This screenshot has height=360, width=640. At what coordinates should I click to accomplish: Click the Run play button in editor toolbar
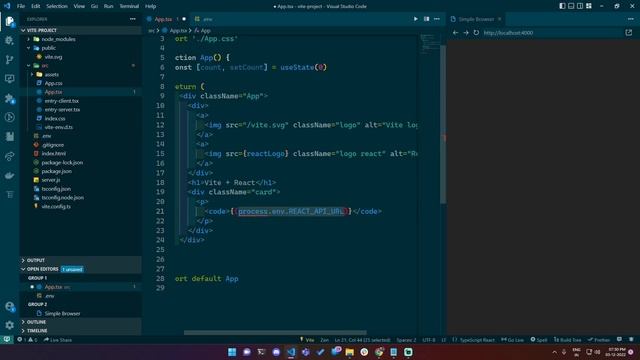click(x=416, y=19)
